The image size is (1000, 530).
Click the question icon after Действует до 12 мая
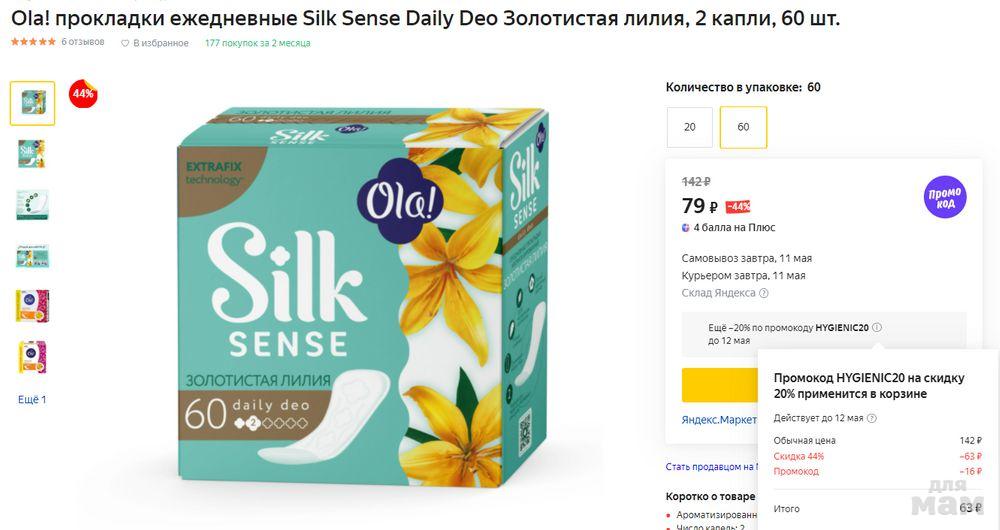871,418
